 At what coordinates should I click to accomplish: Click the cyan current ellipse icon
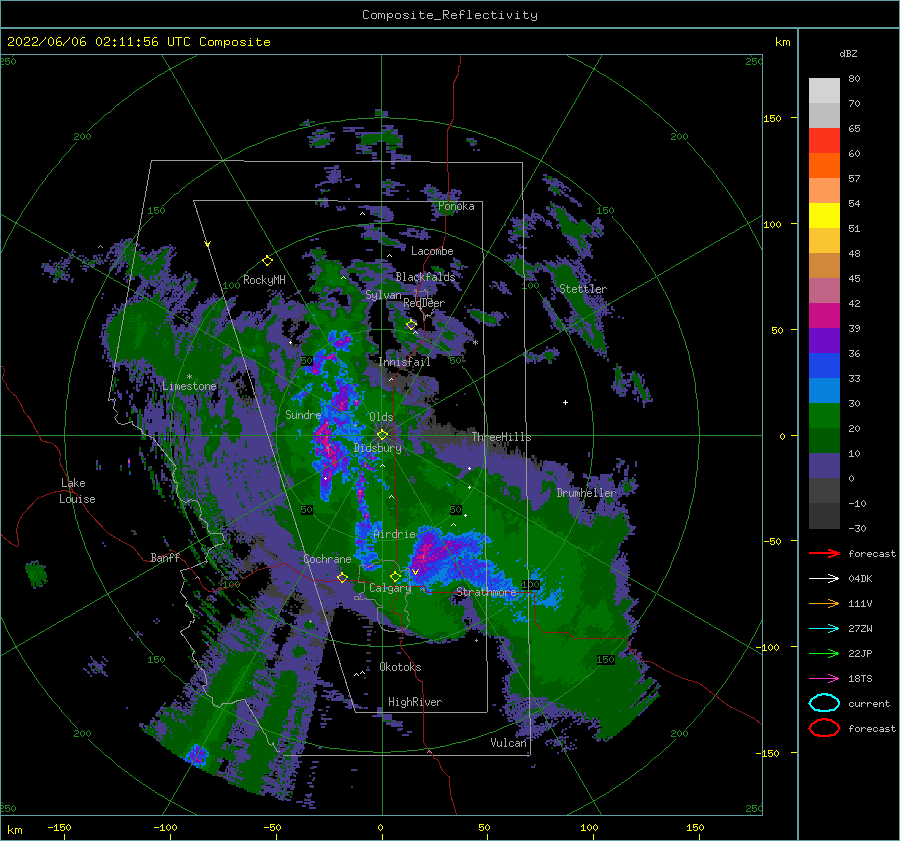824,703
